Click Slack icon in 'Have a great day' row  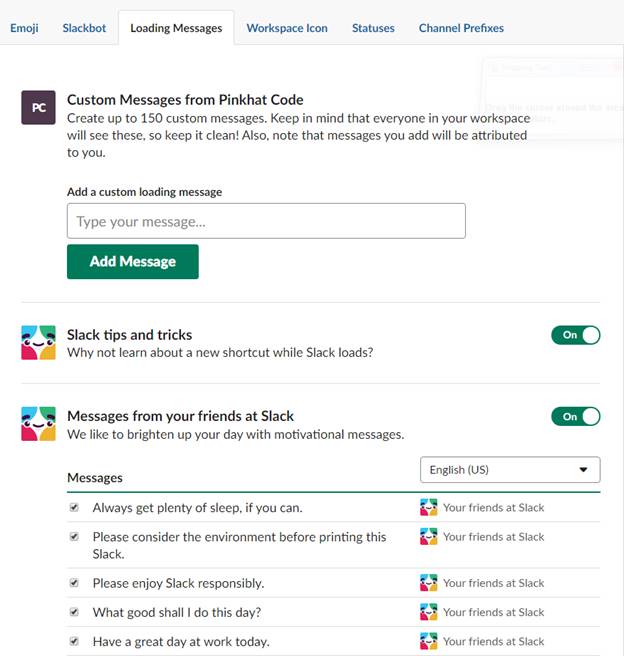429,641
